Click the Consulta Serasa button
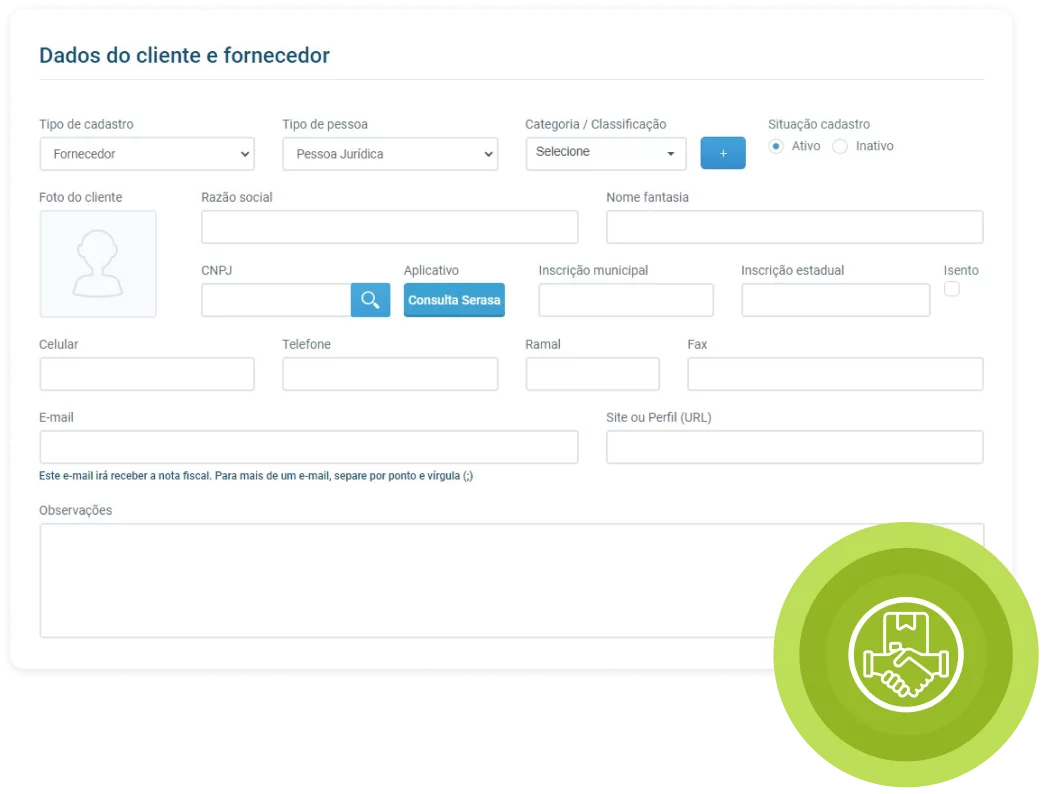The height and width of the screenshot is (794, 1045). coord(454,300)
